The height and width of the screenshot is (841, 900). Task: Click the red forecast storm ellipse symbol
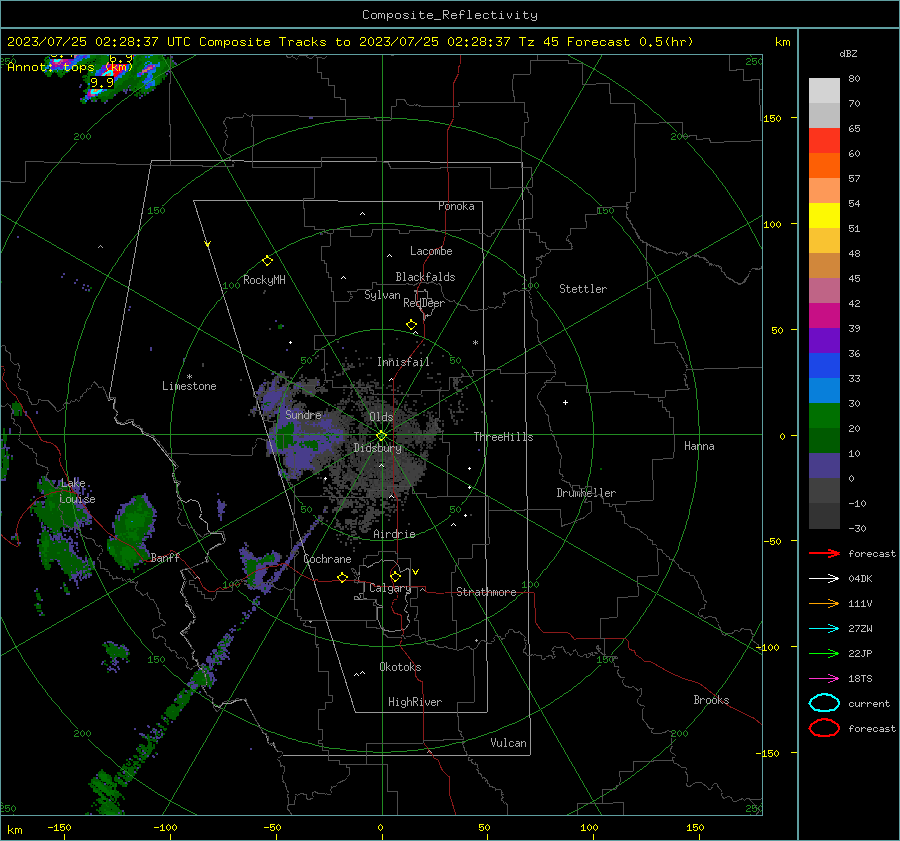click(824, 728)
